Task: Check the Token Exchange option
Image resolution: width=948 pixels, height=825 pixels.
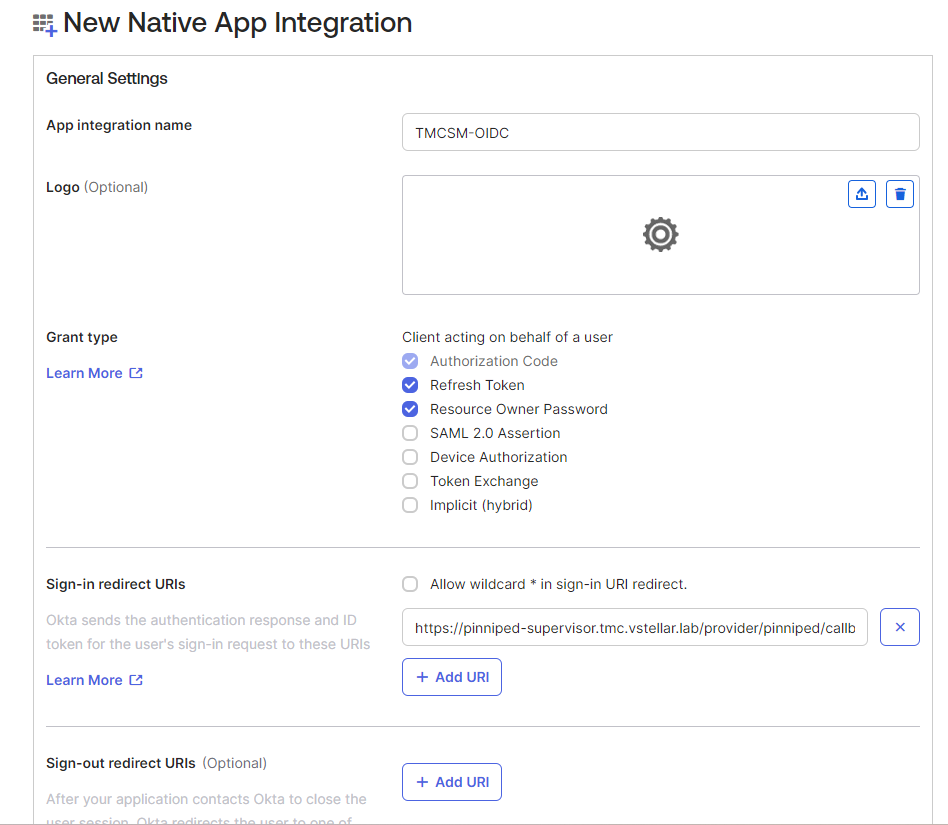Action: [x=410, y=481]
